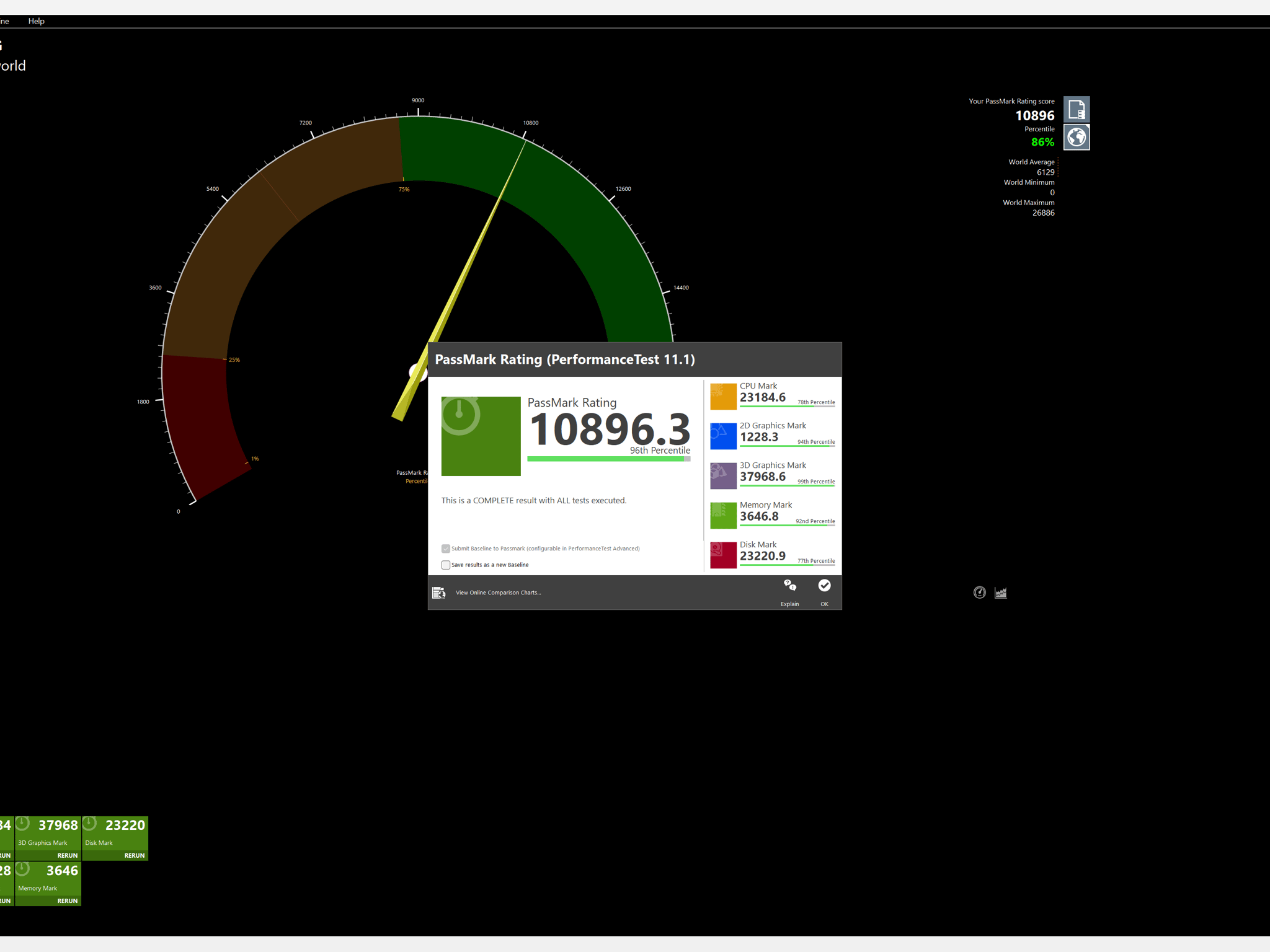The height and width of the screenshot is (952, 1270).
Task: Click the "96th Percentile" label
Action: coord(660,451)
